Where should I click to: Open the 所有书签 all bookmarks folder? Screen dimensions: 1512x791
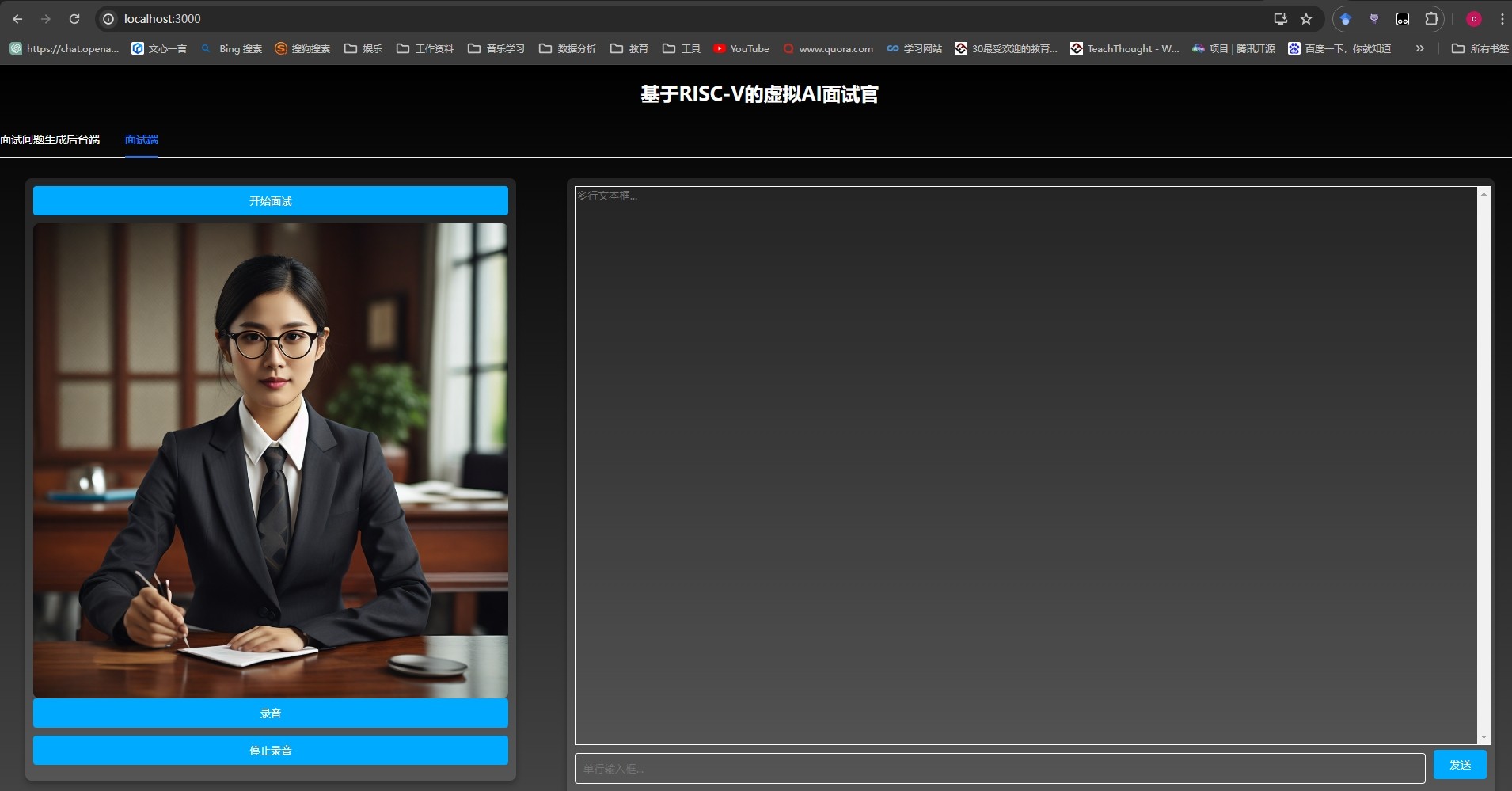click(x=1480, y=48)
